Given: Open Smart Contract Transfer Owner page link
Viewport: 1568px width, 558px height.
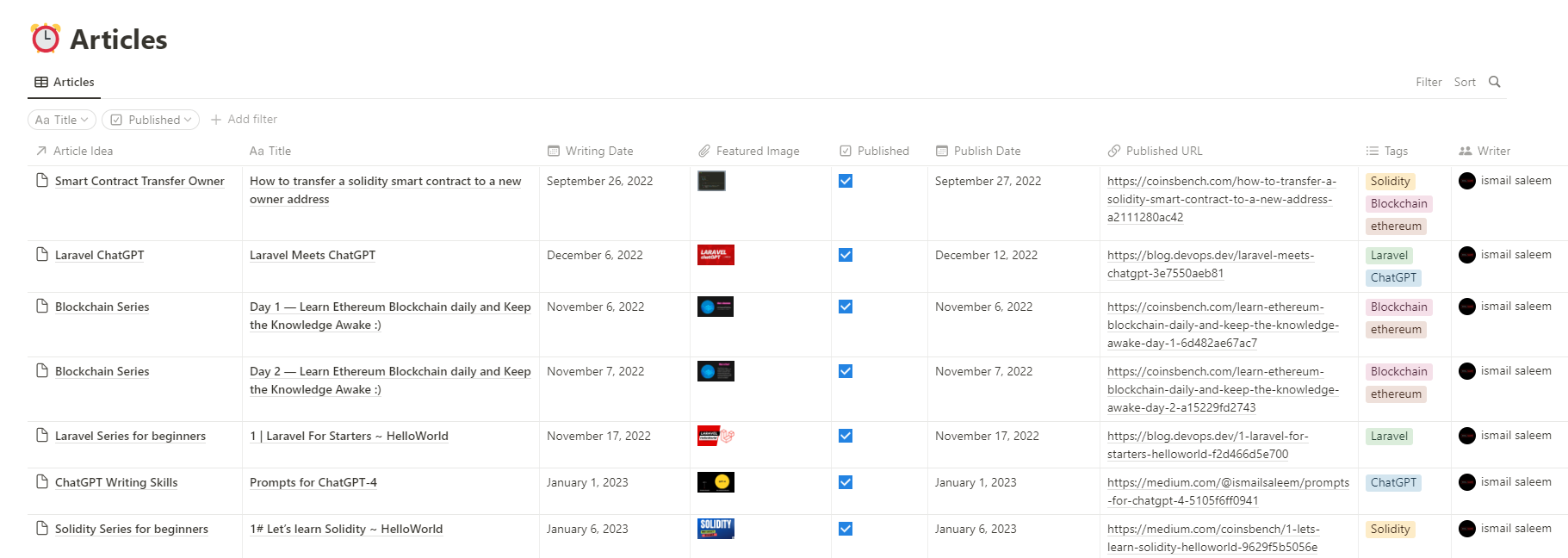Looking at the screenshot, I should [x=139, y=181].
